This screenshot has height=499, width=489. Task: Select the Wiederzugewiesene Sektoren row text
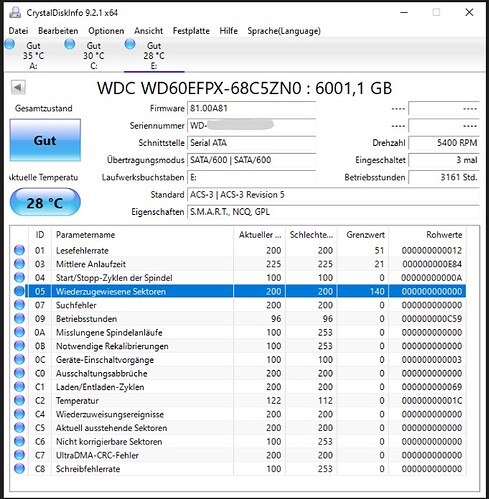coord(111,291)
